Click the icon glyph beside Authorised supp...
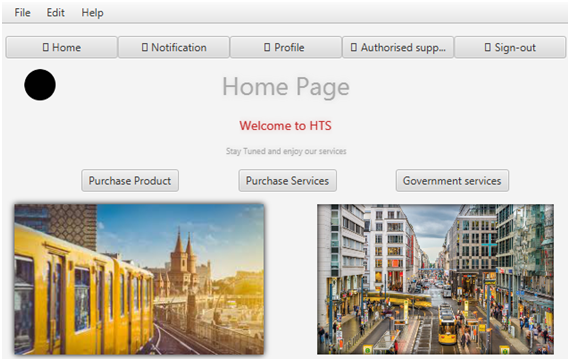The width and height of the screenshot is (570, 361). 354,47
